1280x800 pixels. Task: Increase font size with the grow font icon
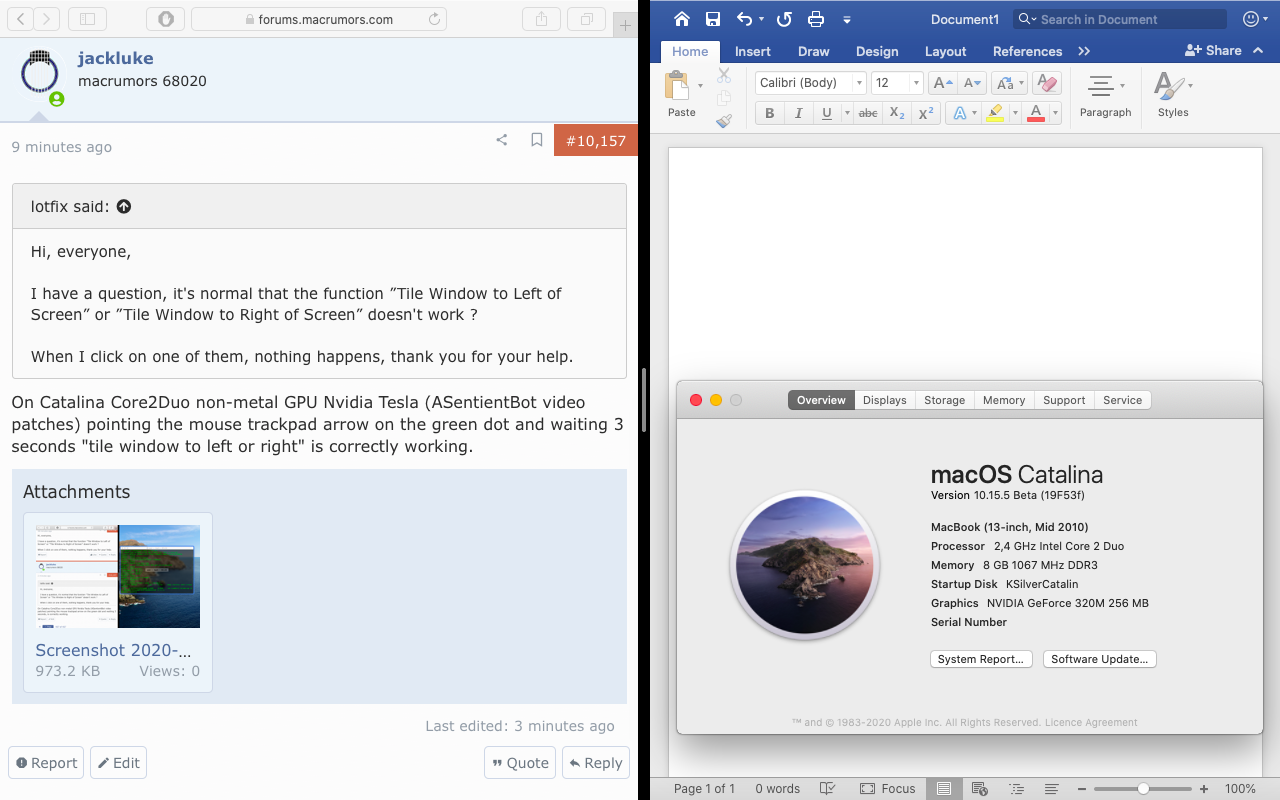coord(942,83)
